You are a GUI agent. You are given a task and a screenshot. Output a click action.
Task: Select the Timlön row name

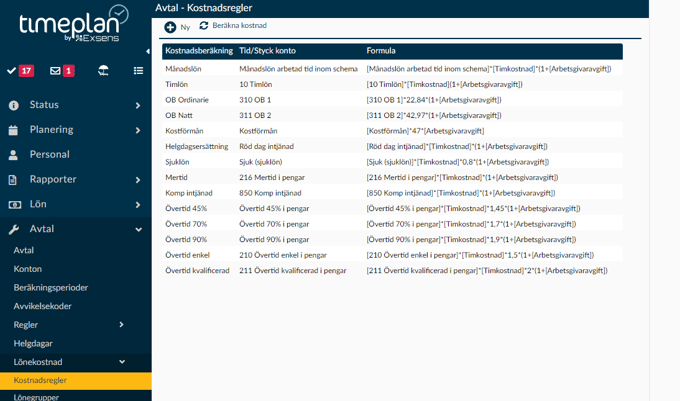click(x=177, y=84)
